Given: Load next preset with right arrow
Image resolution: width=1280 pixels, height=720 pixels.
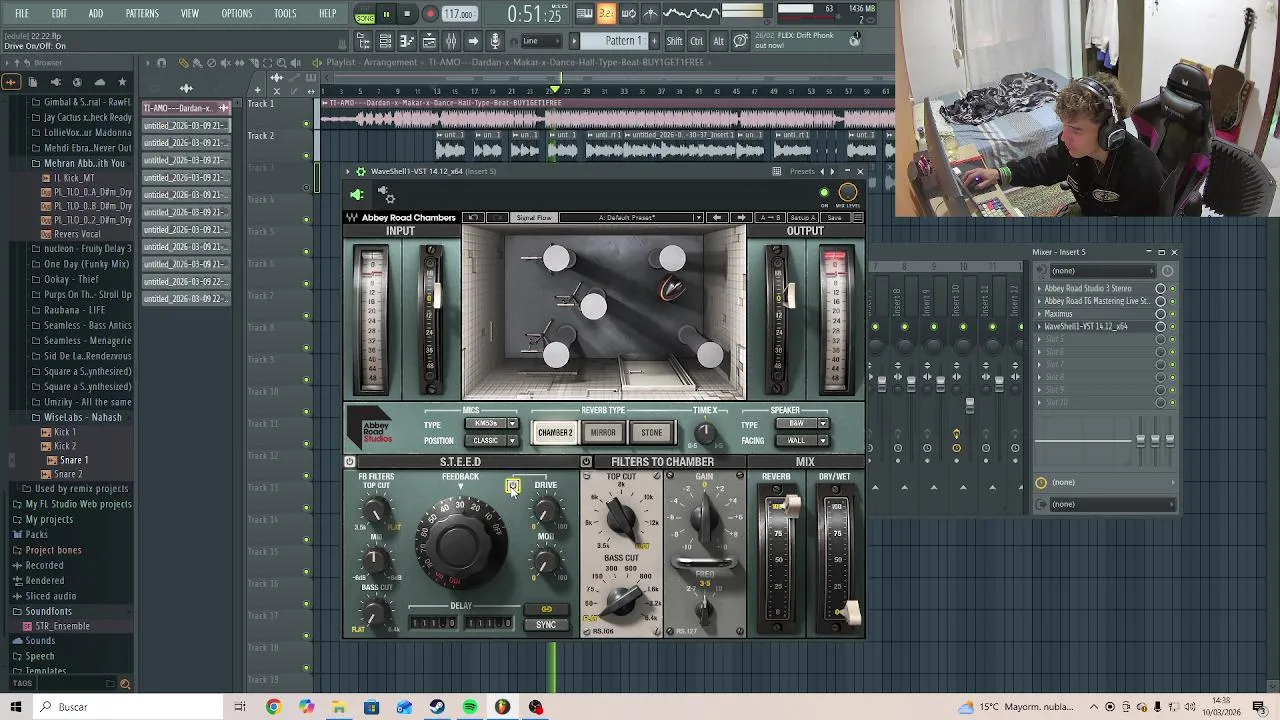Looking at the screenshot, I should (x=741, y=218).
